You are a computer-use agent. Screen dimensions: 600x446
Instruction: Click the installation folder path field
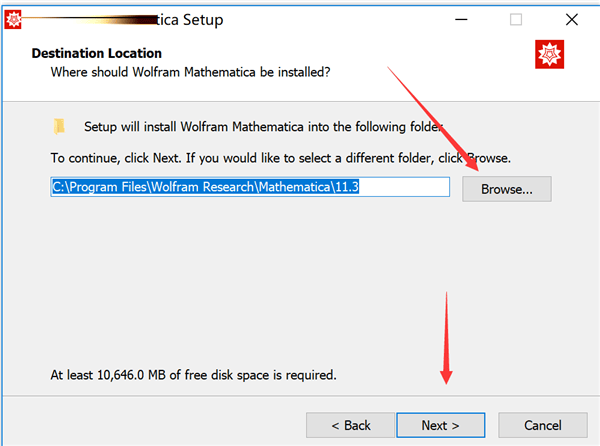250,187
